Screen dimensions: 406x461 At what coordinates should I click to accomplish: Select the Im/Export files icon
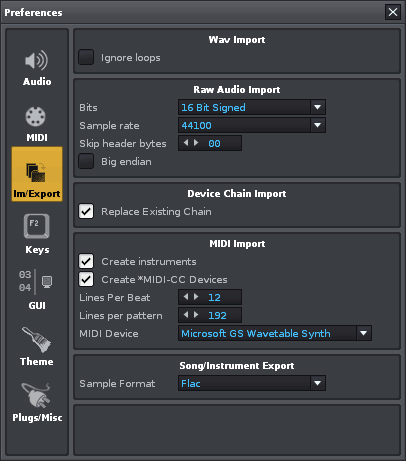tap(36, 172)
